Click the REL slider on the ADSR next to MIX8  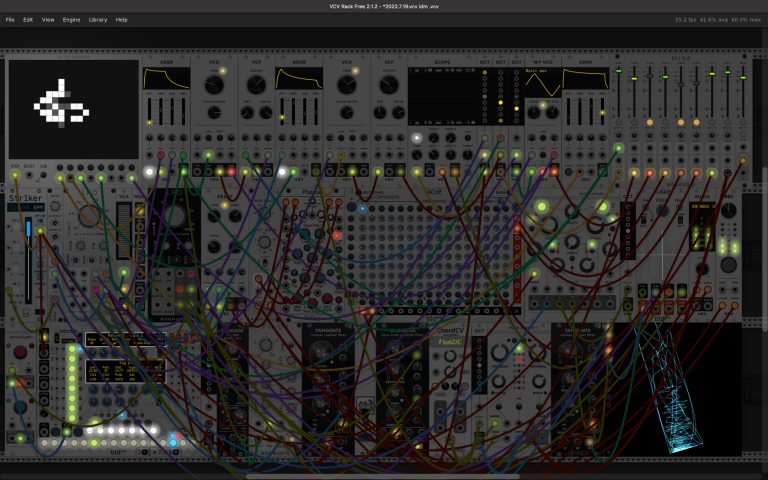tap(602, 111)
